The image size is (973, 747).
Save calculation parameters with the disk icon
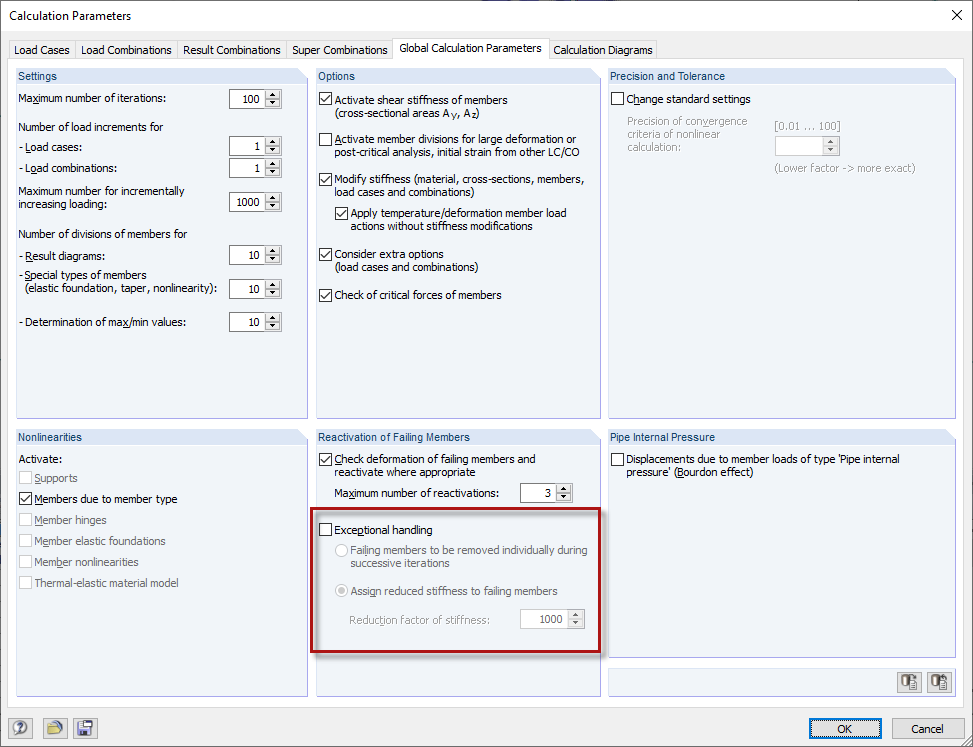[85, 728]
